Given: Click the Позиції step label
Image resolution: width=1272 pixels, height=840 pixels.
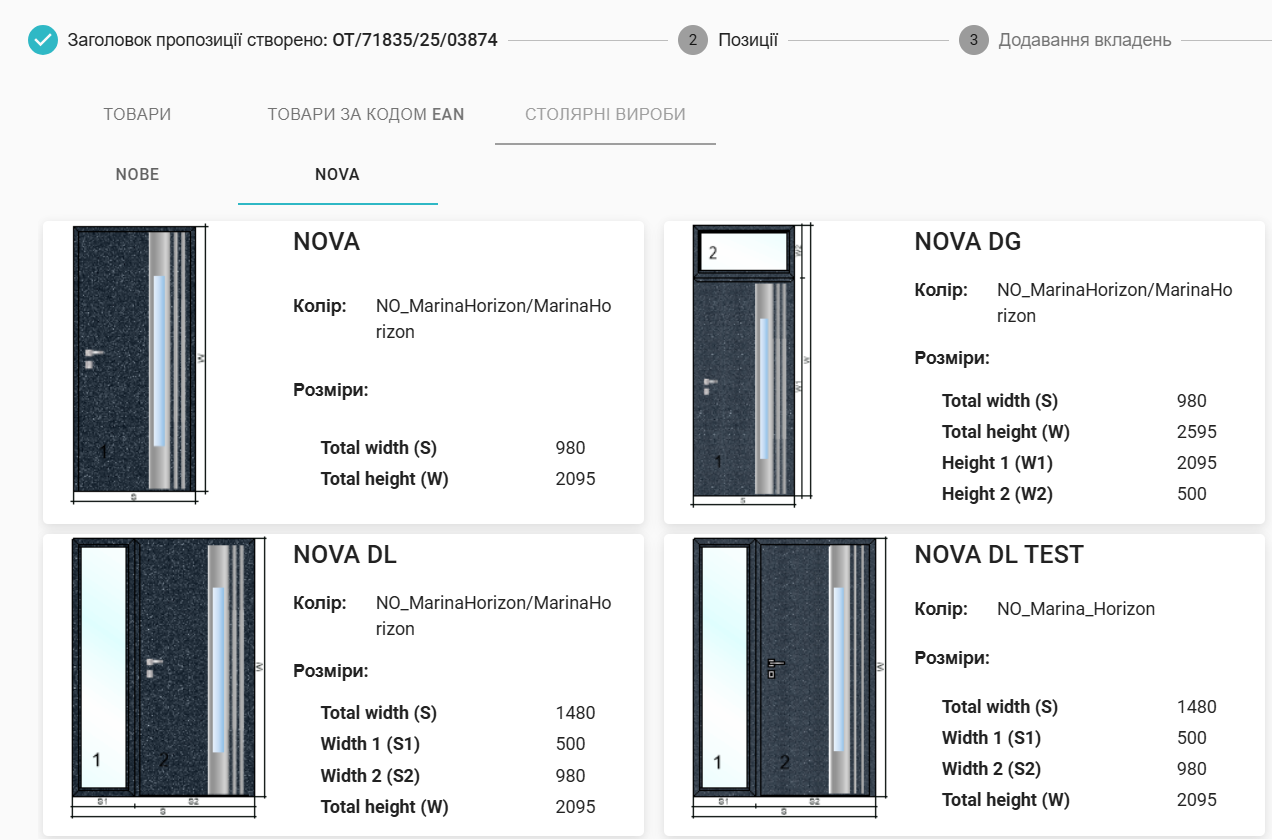Looking at the screenshot, I should point(747,41).
